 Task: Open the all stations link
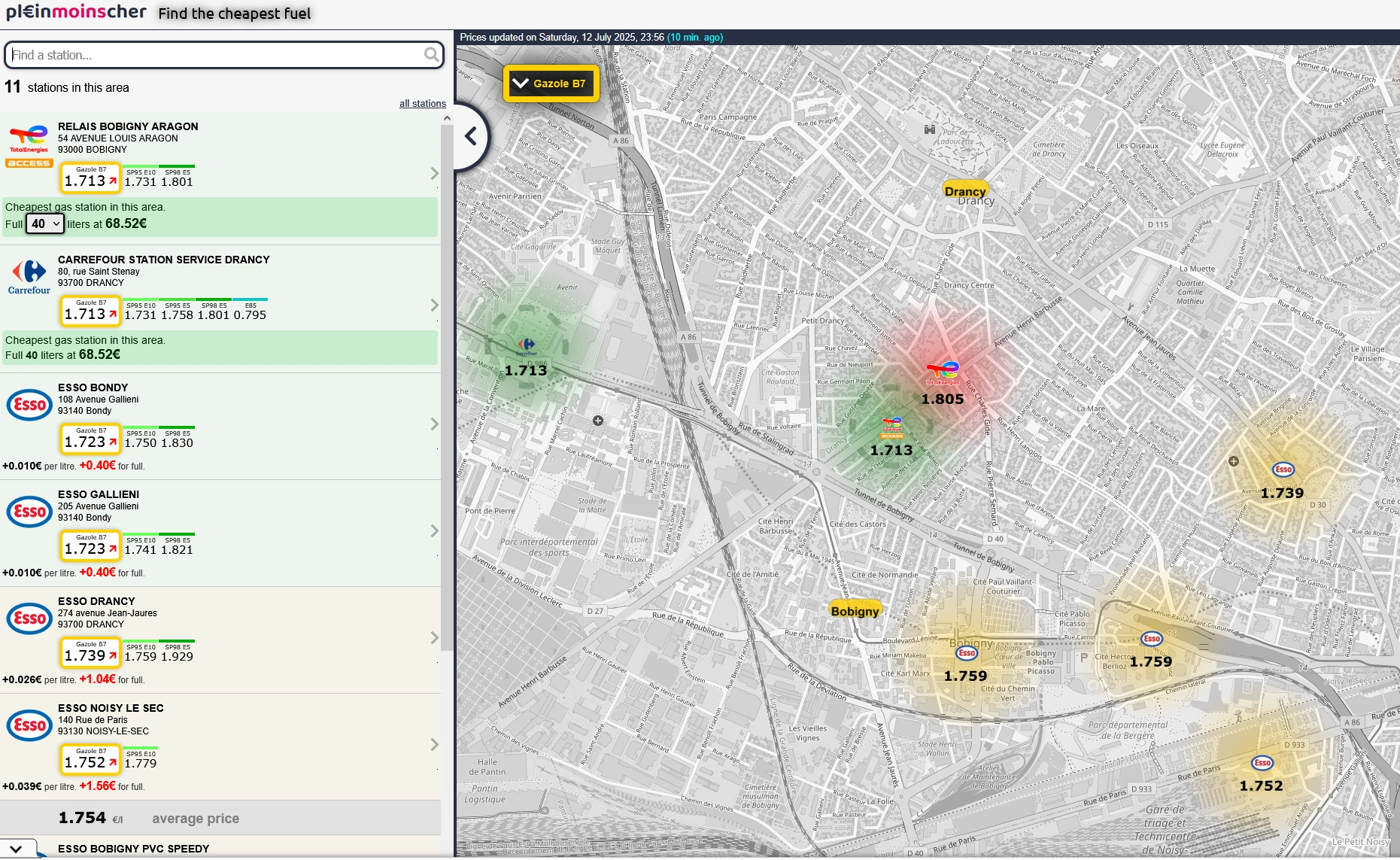[423, 104]
